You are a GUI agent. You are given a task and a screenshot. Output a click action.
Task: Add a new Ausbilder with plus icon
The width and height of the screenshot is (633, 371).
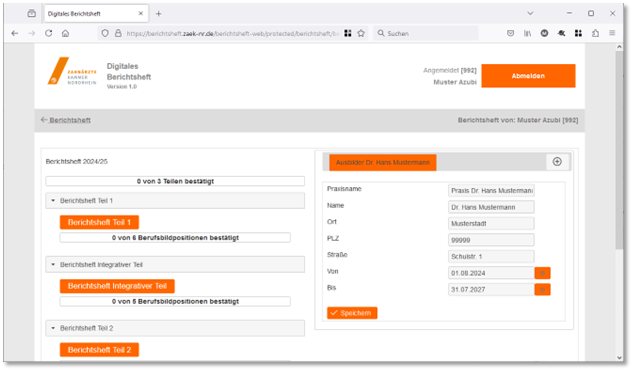(x=557, y=161)
